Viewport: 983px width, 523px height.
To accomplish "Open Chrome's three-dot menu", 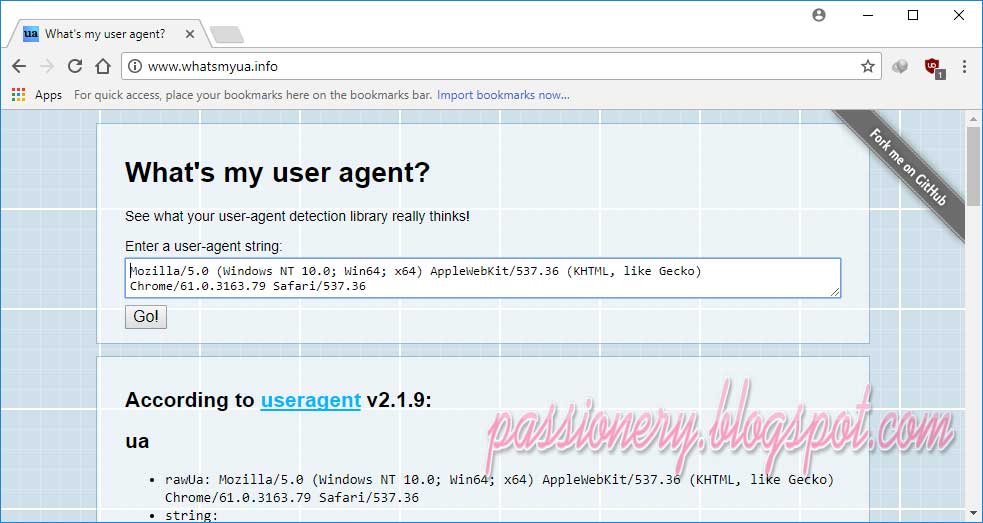I will point(964,66).
